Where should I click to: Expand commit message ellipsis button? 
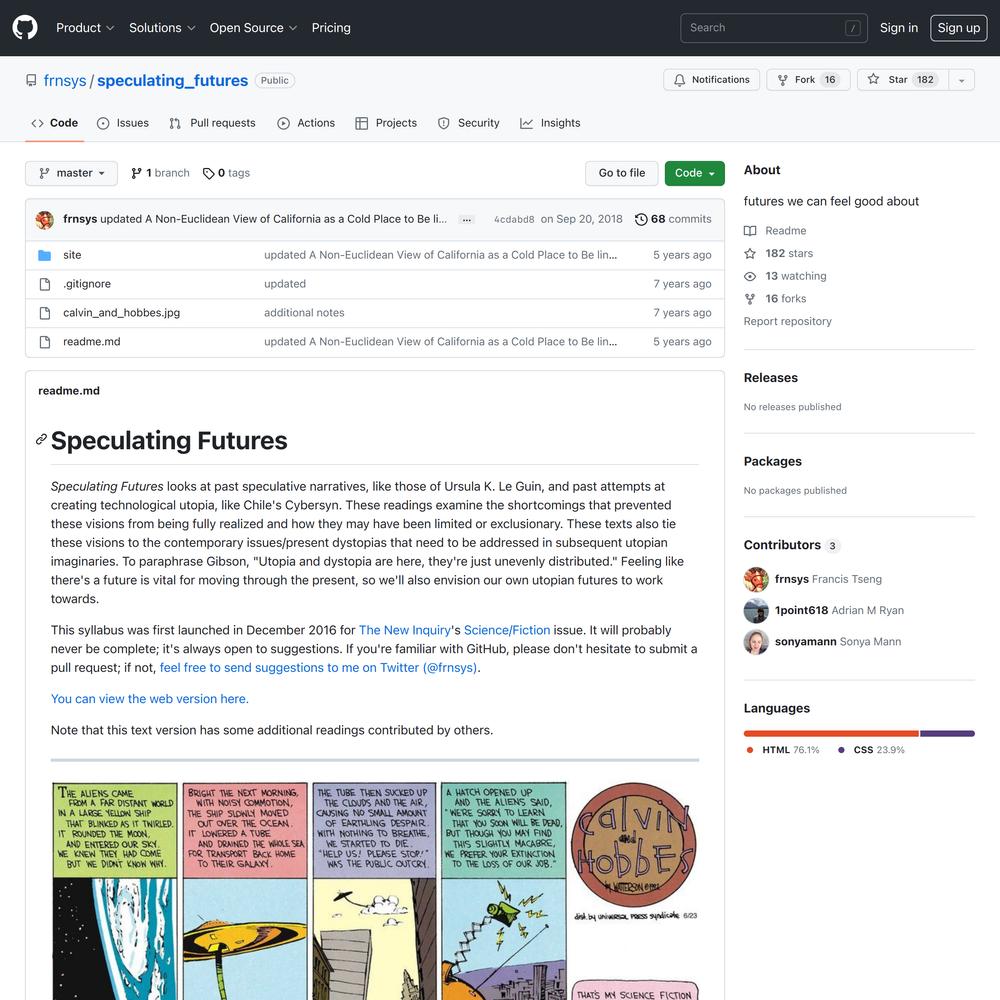467,219
